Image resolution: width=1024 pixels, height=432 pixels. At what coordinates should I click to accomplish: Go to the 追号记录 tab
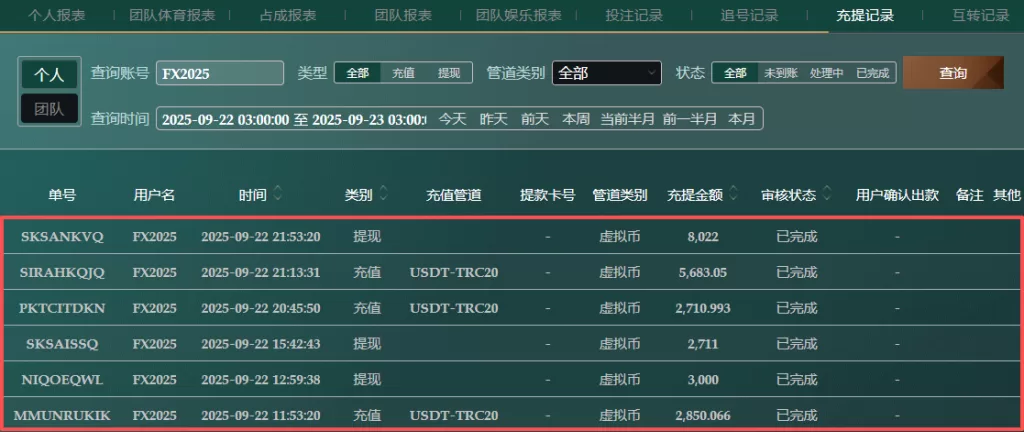click(x=749, y=16)
